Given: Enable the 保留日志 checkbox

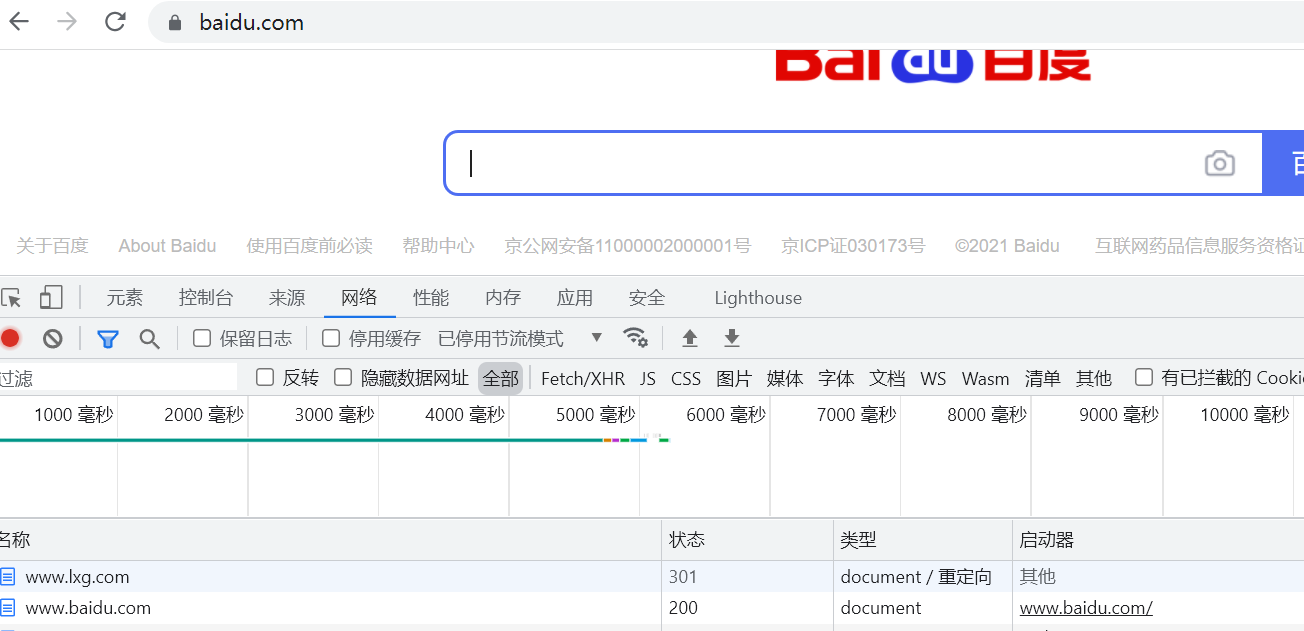Looking at the screenshot, I should 202,338.
